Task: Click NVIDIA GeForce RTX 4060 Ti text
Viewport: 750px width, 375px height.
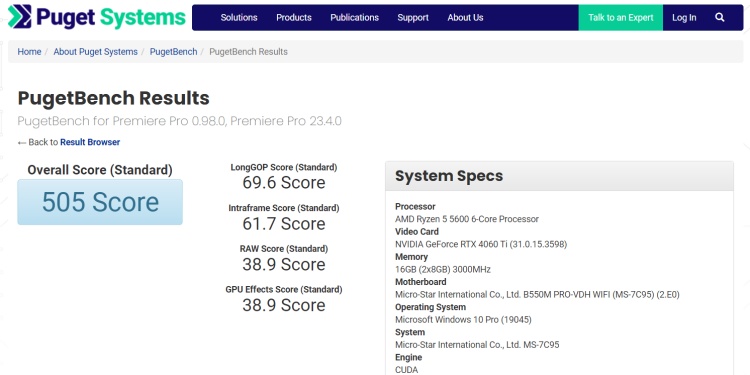Action: coord(481,244)
